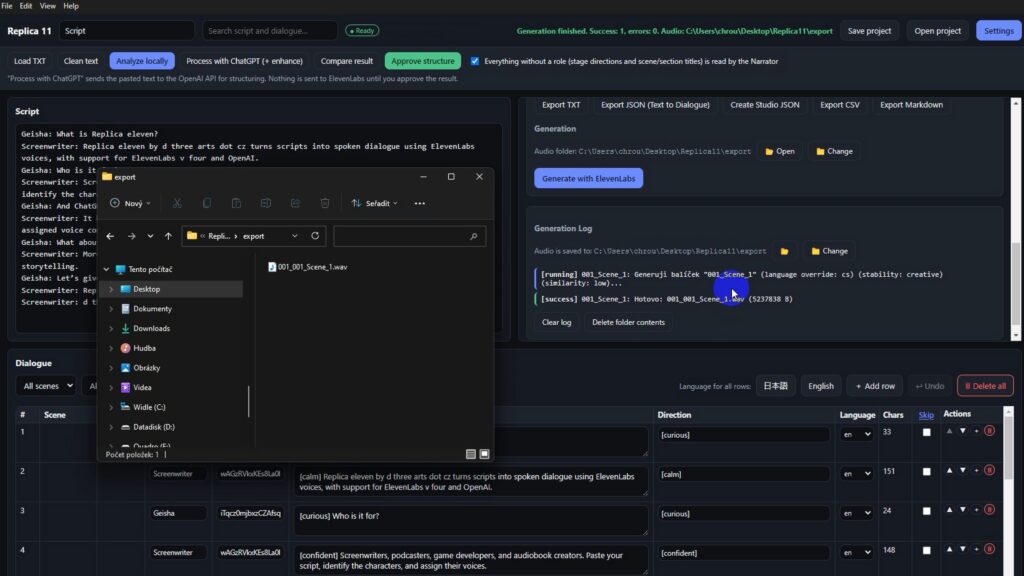Delete row 4 with the red circle icon
Viewport: 1024px width, 576px height.
(x=989, y=549)
